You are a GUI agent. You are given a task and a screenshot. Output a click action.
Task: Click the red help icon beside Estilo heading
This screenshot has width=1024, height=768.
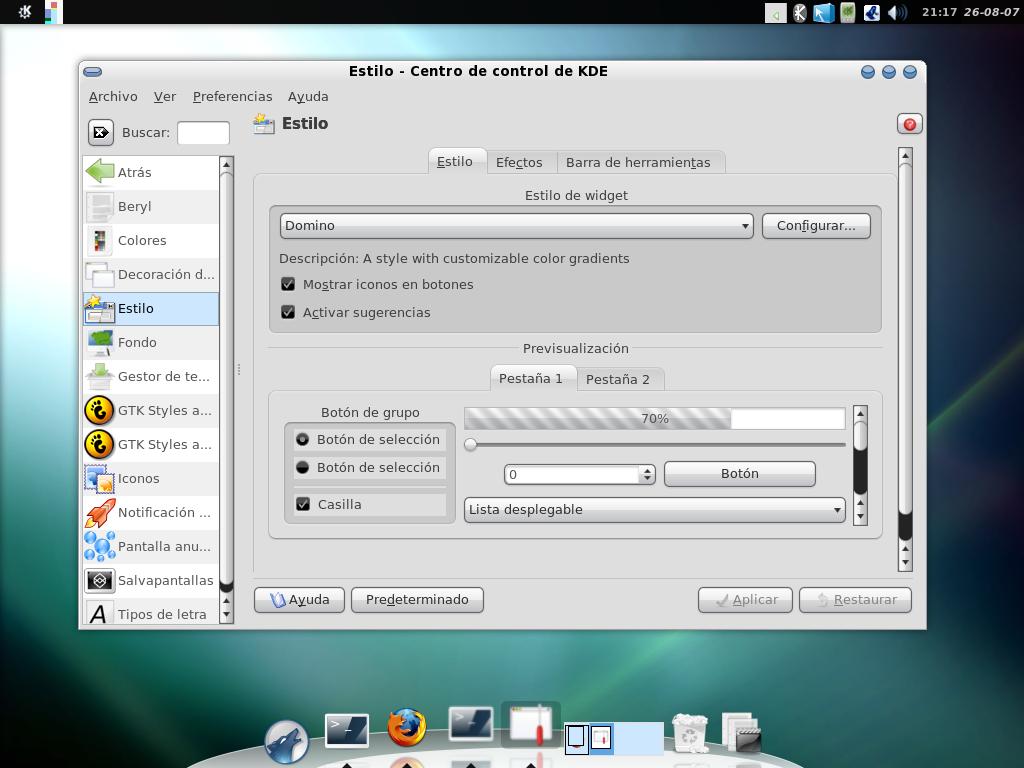(x=910, y=124)
